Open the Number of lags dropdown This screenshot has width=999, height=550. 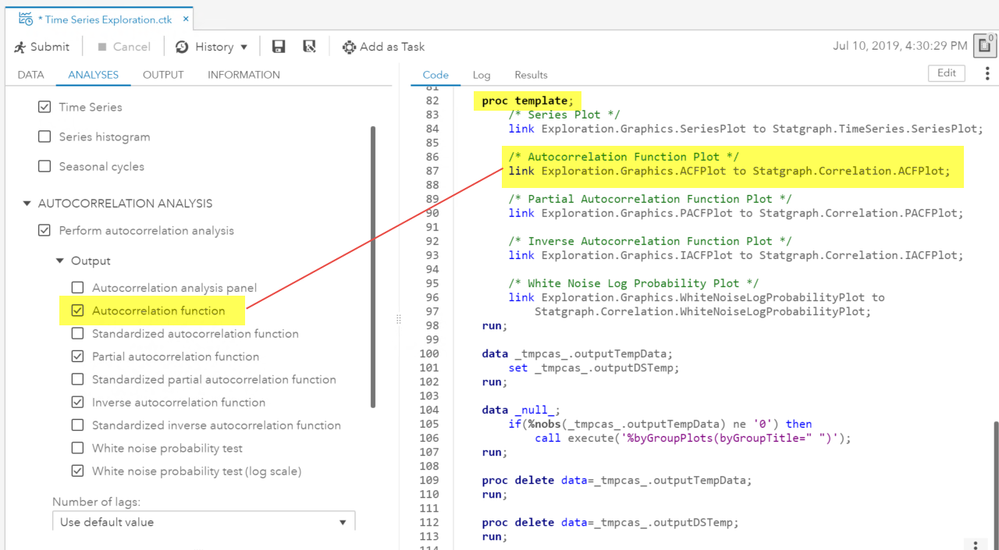[203, 522]
